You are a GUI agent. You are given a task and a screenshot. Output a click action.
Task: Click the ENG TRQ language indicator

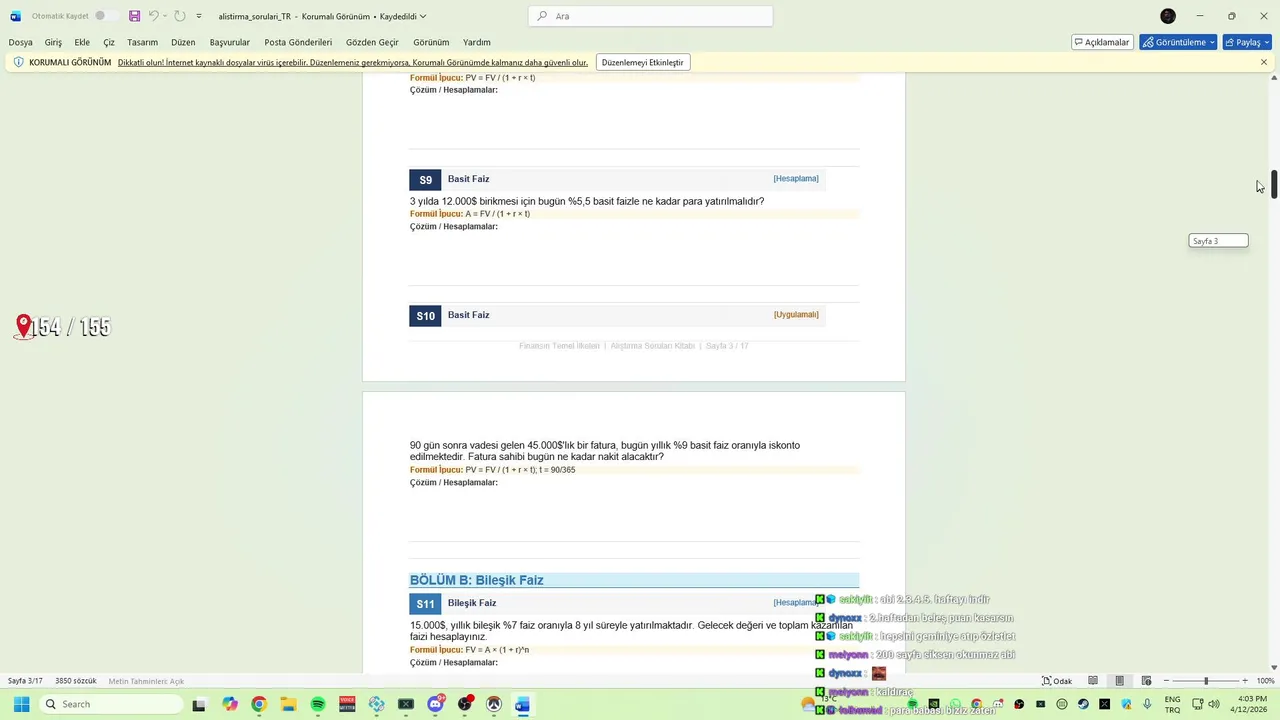pos(1172,704)
